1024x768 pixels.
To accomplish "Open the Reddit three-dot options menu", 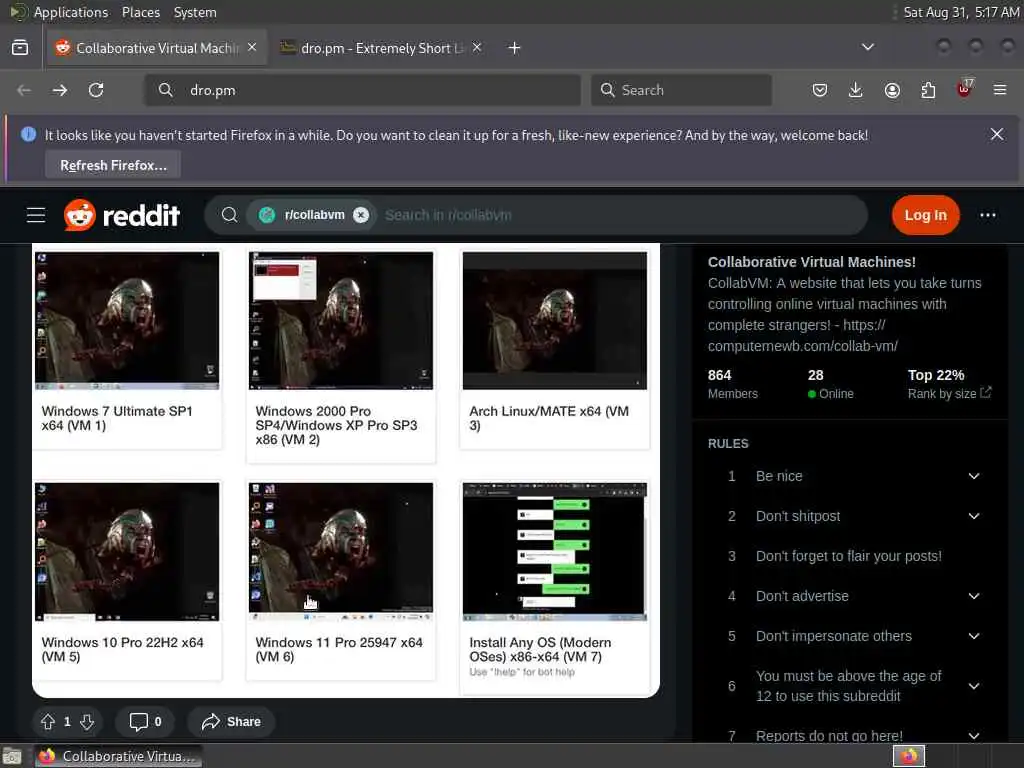I will pyautogui.click(x=987, y=215).
